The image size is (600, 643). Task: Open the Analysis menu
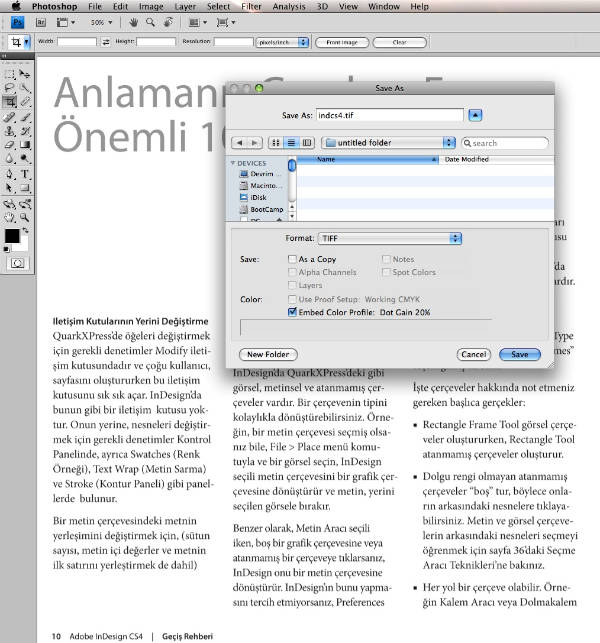click(289, 7)
